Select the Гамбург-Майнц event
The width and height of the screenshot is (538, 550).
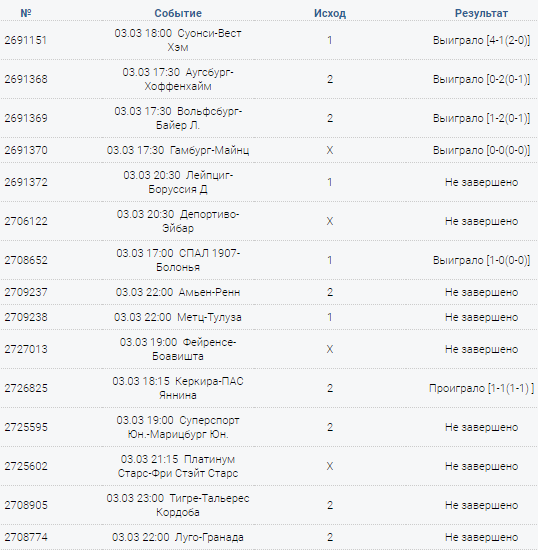tap(178, 150)
